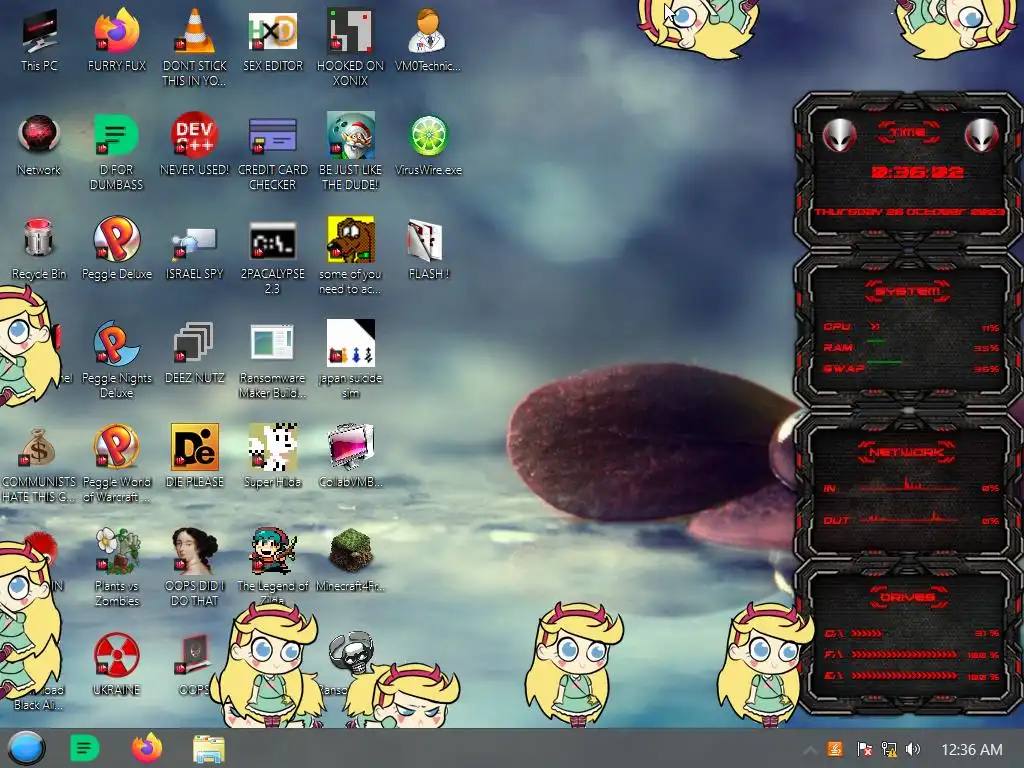
Task: Select the UKRAINE radiation symbol icon
Action: [x=116, y=654]
